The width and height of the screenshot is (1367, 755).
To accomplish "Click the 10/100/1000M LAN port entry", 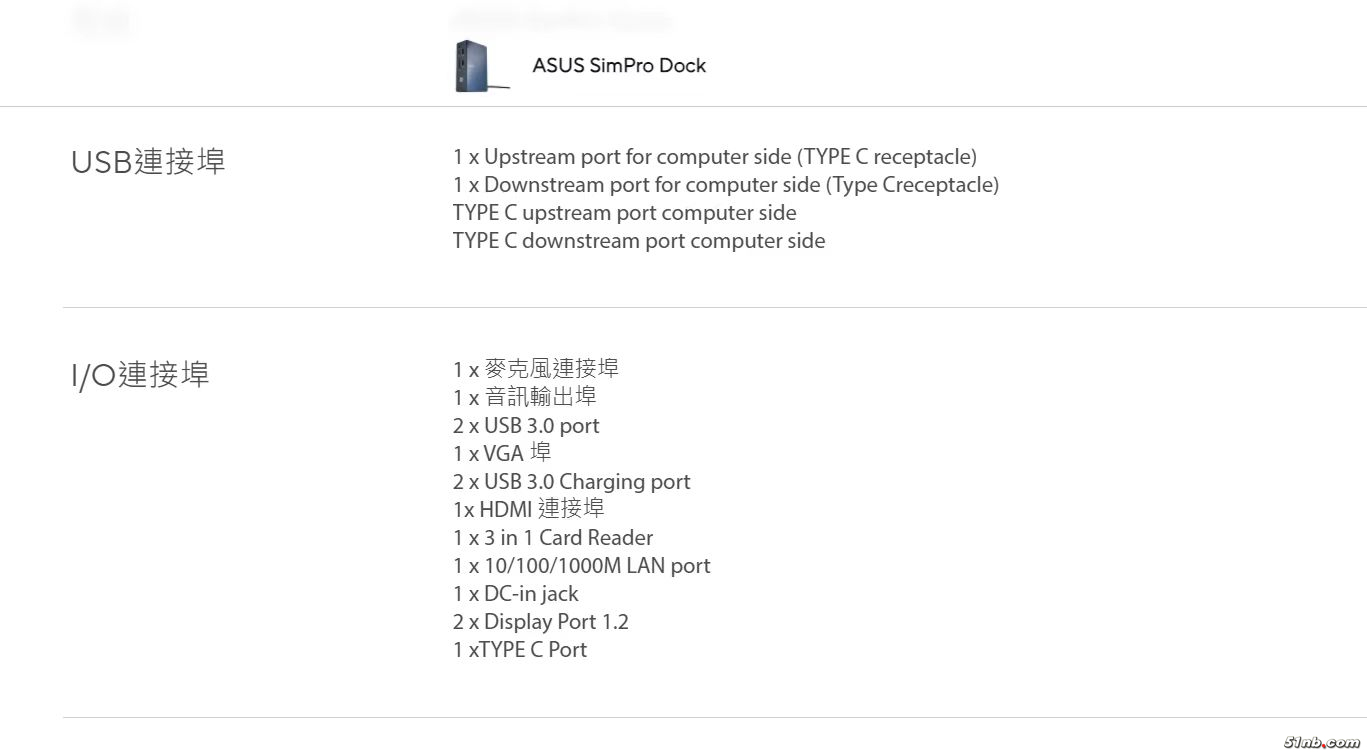I will (581, 566).
